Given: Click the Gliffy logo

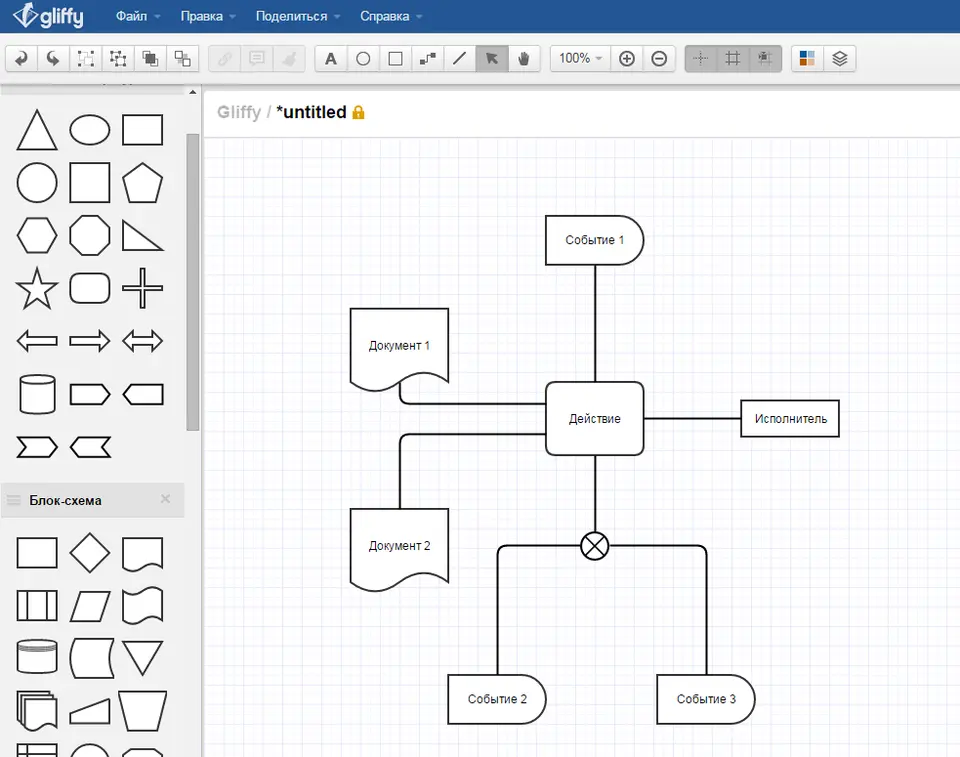Looking at the screenshot, I should (x=48, y=15).
